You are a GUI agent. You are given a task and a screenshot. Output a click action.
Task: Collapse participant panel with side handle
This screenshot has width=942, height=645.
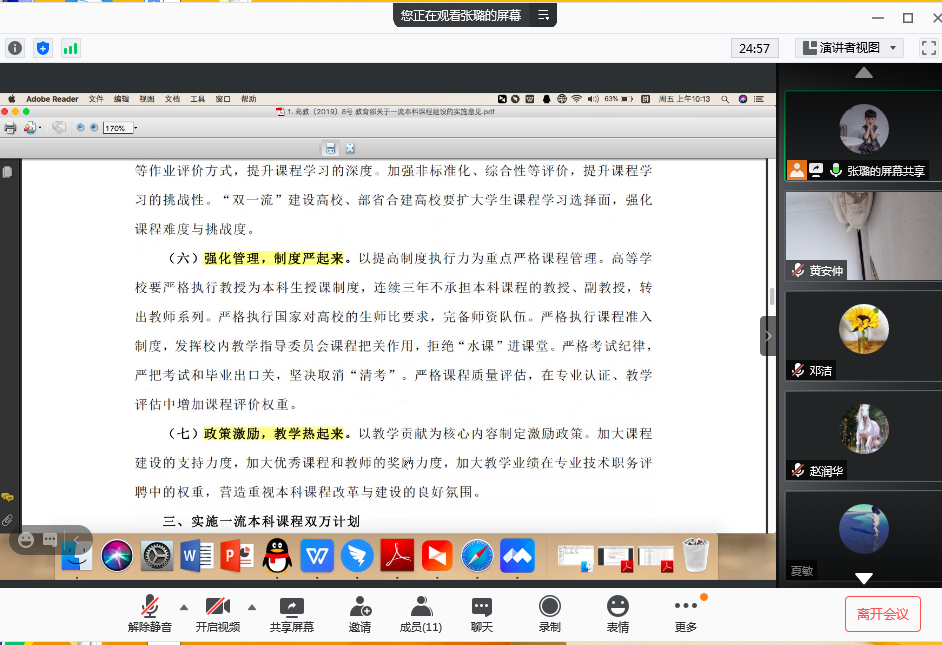coord(767,336)
